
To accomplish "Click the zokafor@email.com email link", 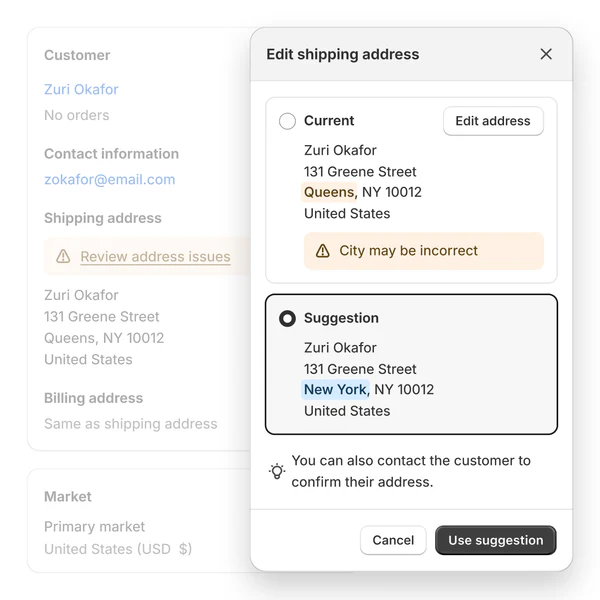I will [109, 180].
